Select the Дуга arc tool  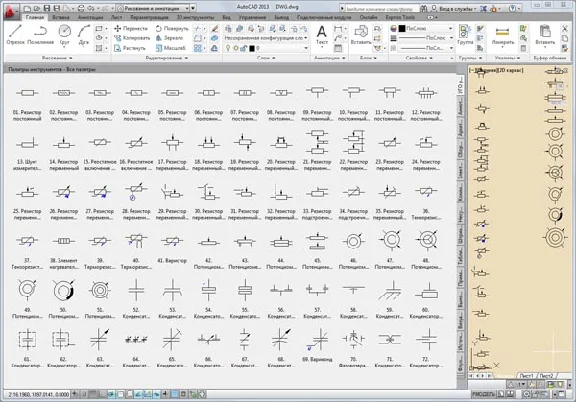point(84,35)
